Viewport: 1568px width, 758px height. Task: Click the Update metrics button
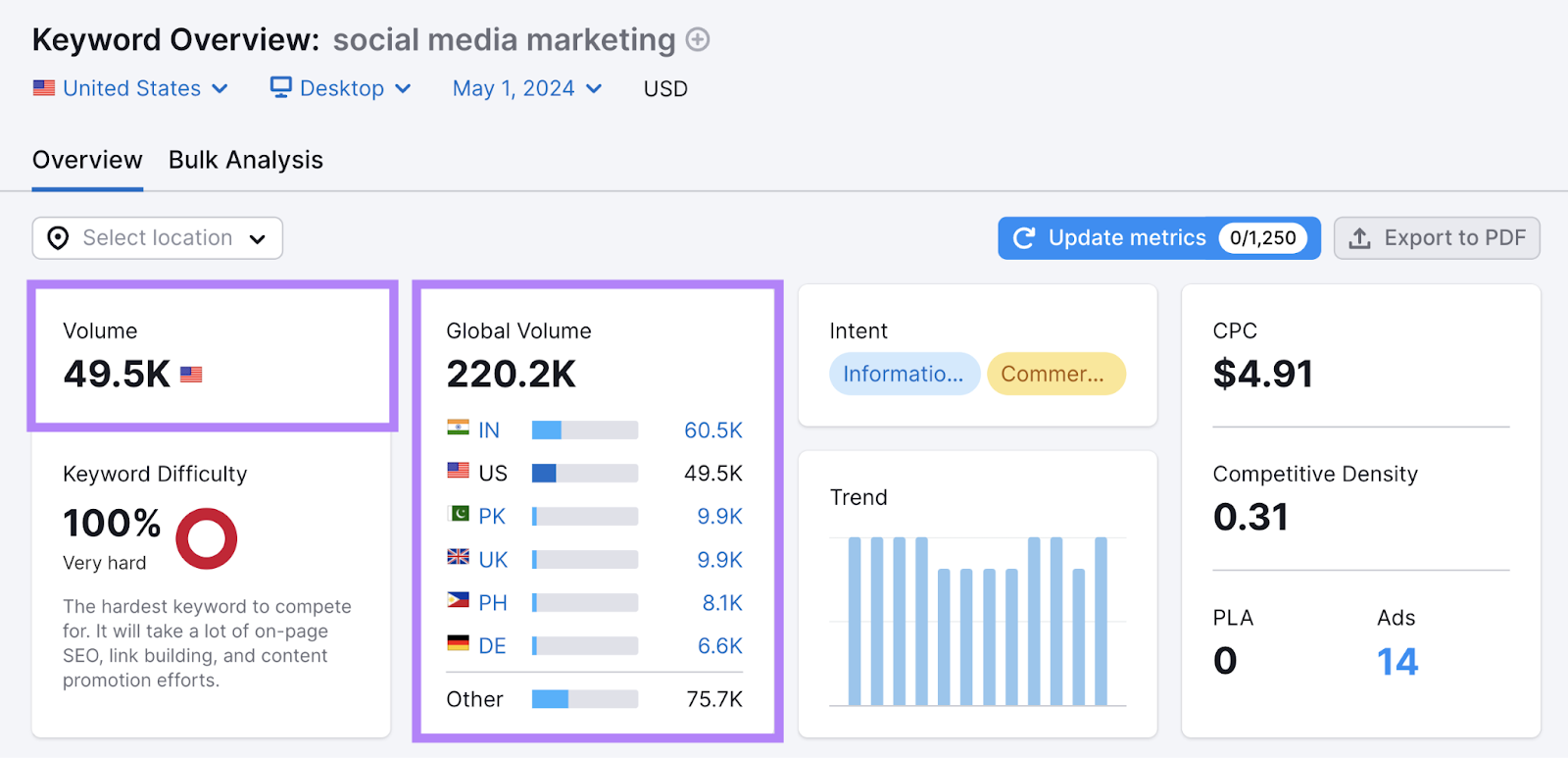[1126, 237]
